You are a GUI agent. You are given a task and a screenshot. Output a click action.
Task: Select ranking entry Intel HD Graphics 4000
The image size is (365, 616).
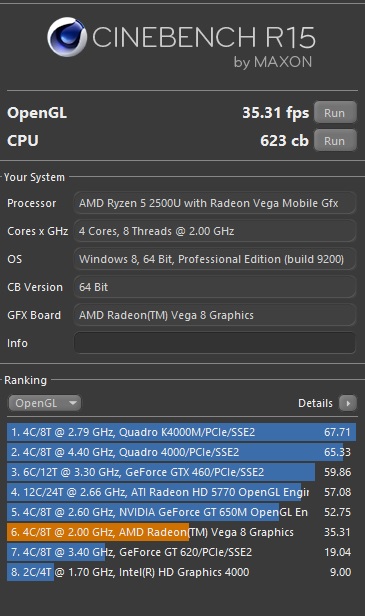(182, 572)
